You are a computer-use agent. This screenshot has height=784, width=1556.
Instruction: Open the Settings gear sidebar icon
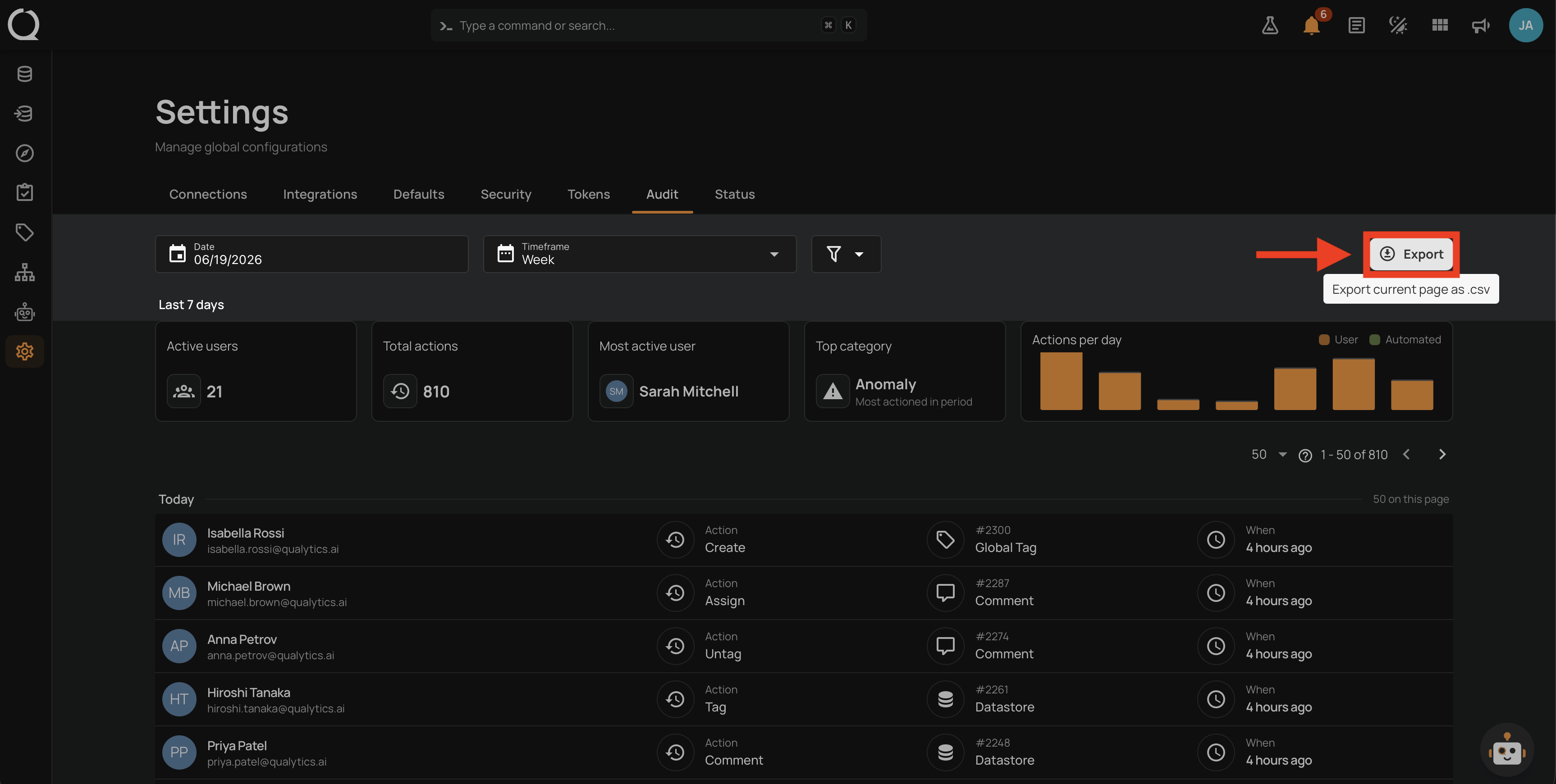(x=25, y=351)
